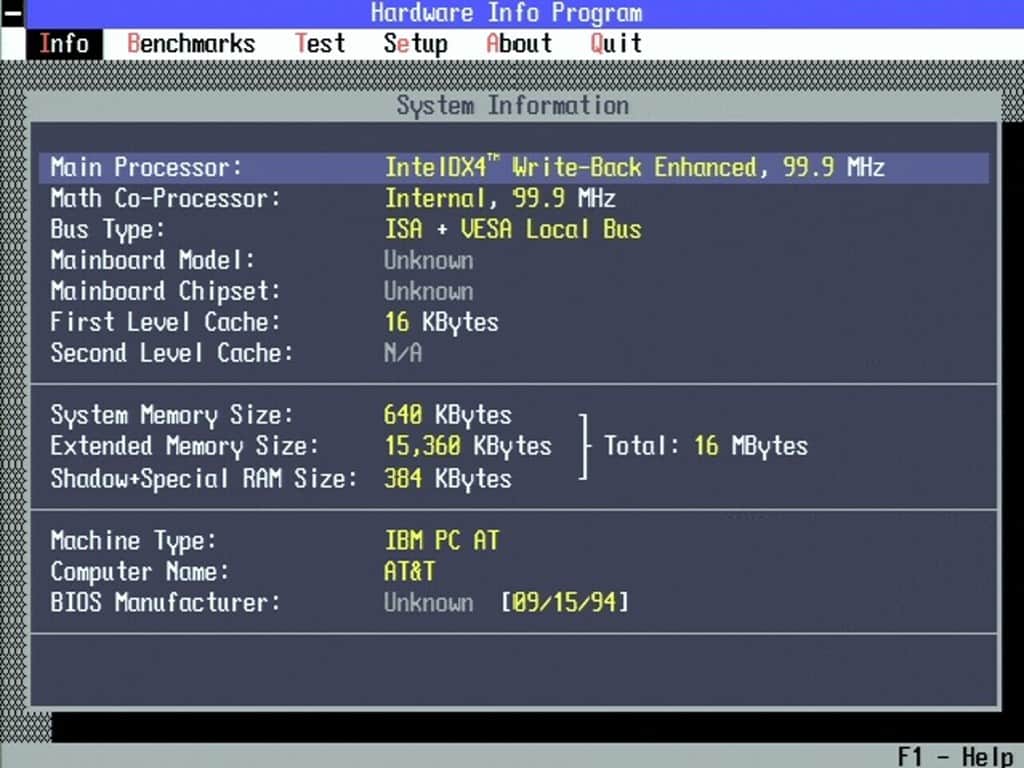This screenshot has height=768, width=1024.
Task: Click the Total 16 MBytes label
Action: point(706,446)
